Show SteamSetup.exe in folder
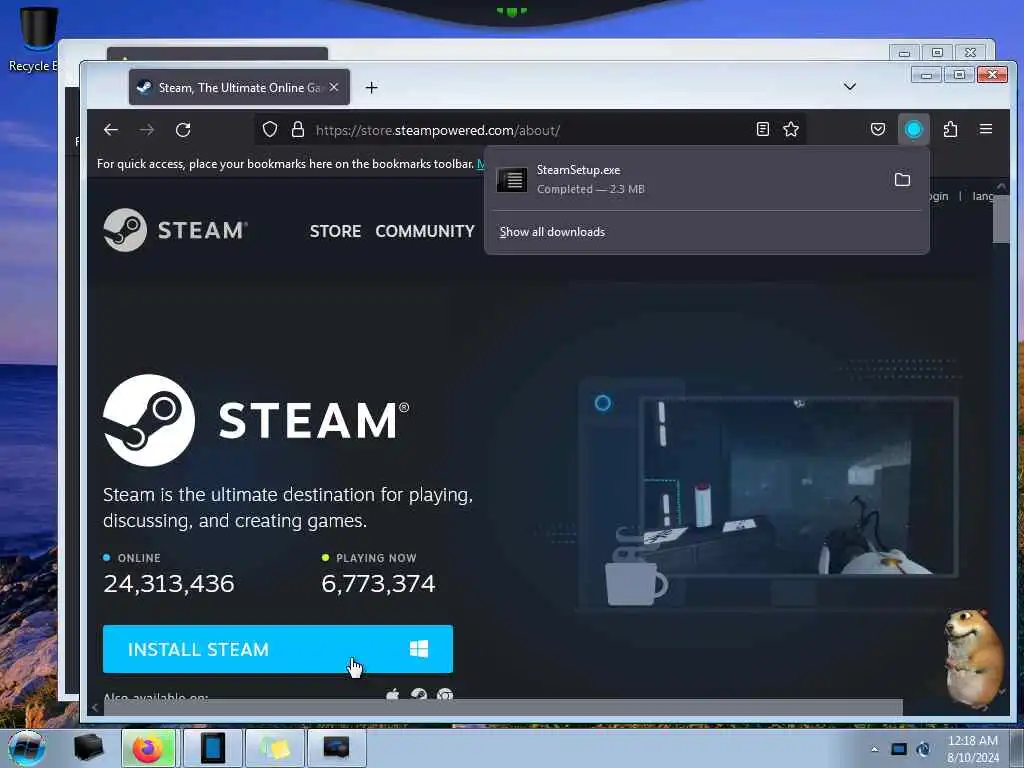The width and height of the screenshot is (1024, 768). point(902,179)
